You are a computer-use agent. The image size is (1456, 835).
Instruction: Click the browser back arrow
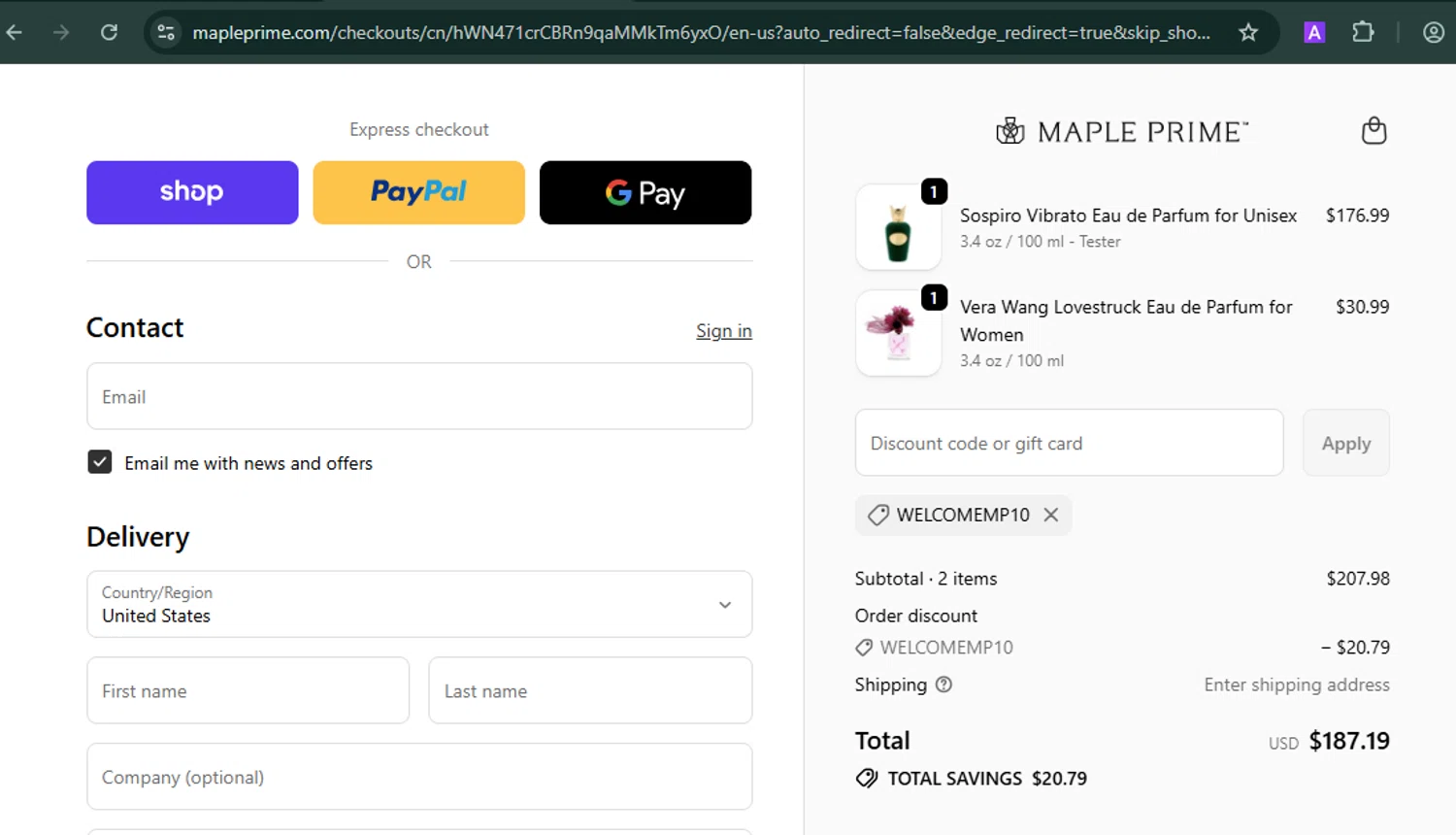coord(15,32)
